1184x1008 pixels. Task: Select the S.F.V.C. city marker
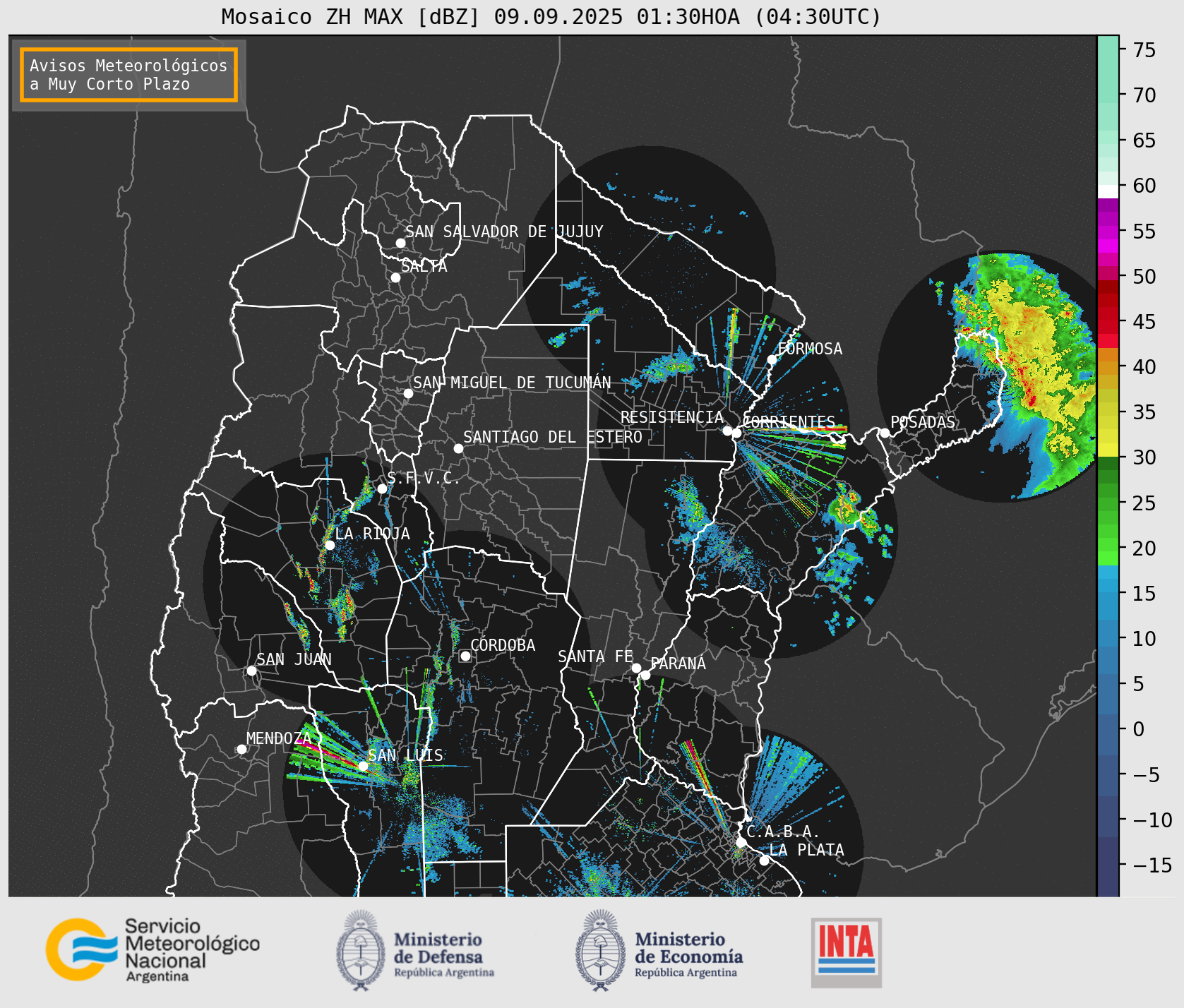[x=382, y=488]
